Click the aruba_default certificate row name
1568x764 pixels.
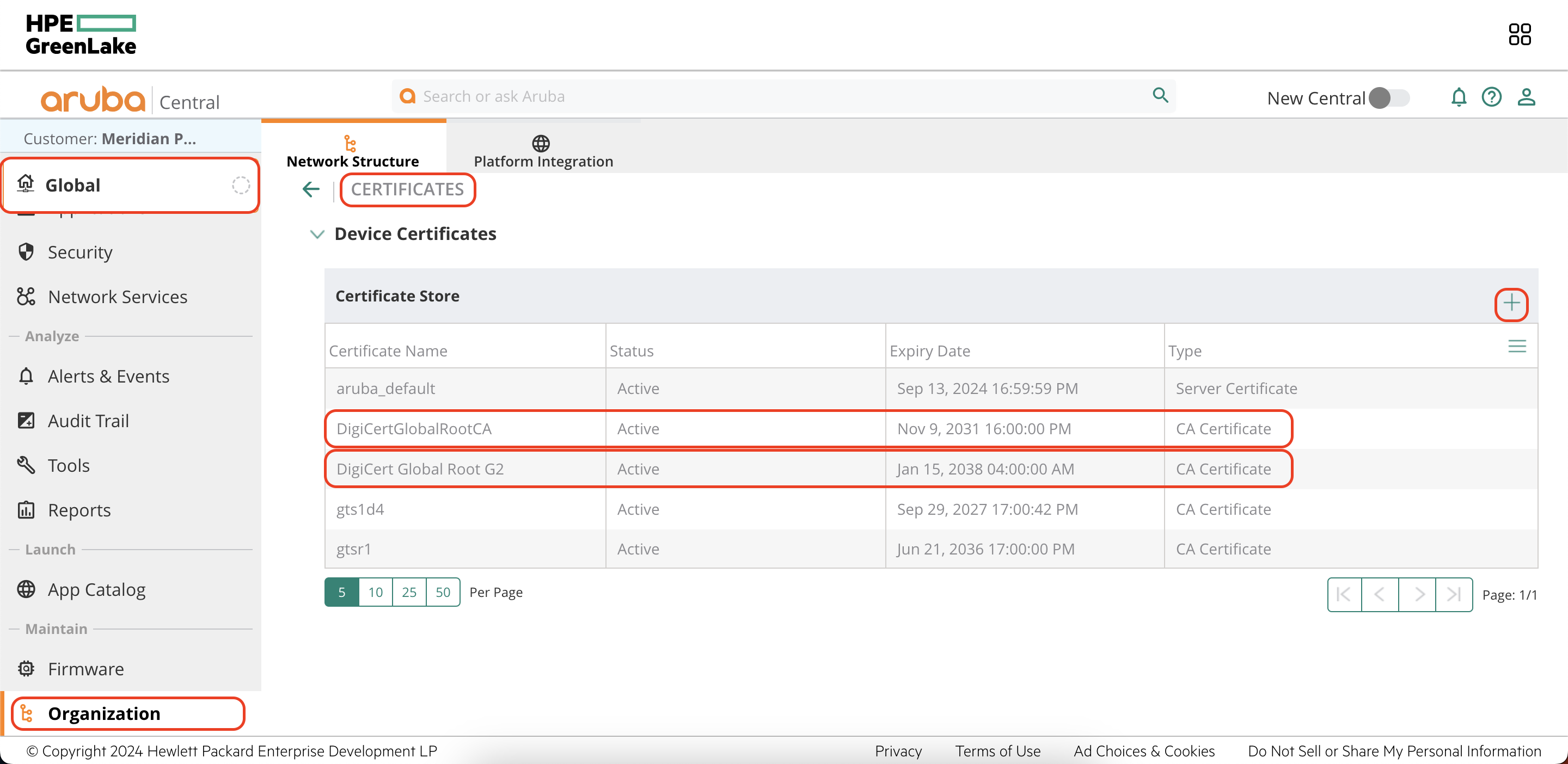coord(385,388)
